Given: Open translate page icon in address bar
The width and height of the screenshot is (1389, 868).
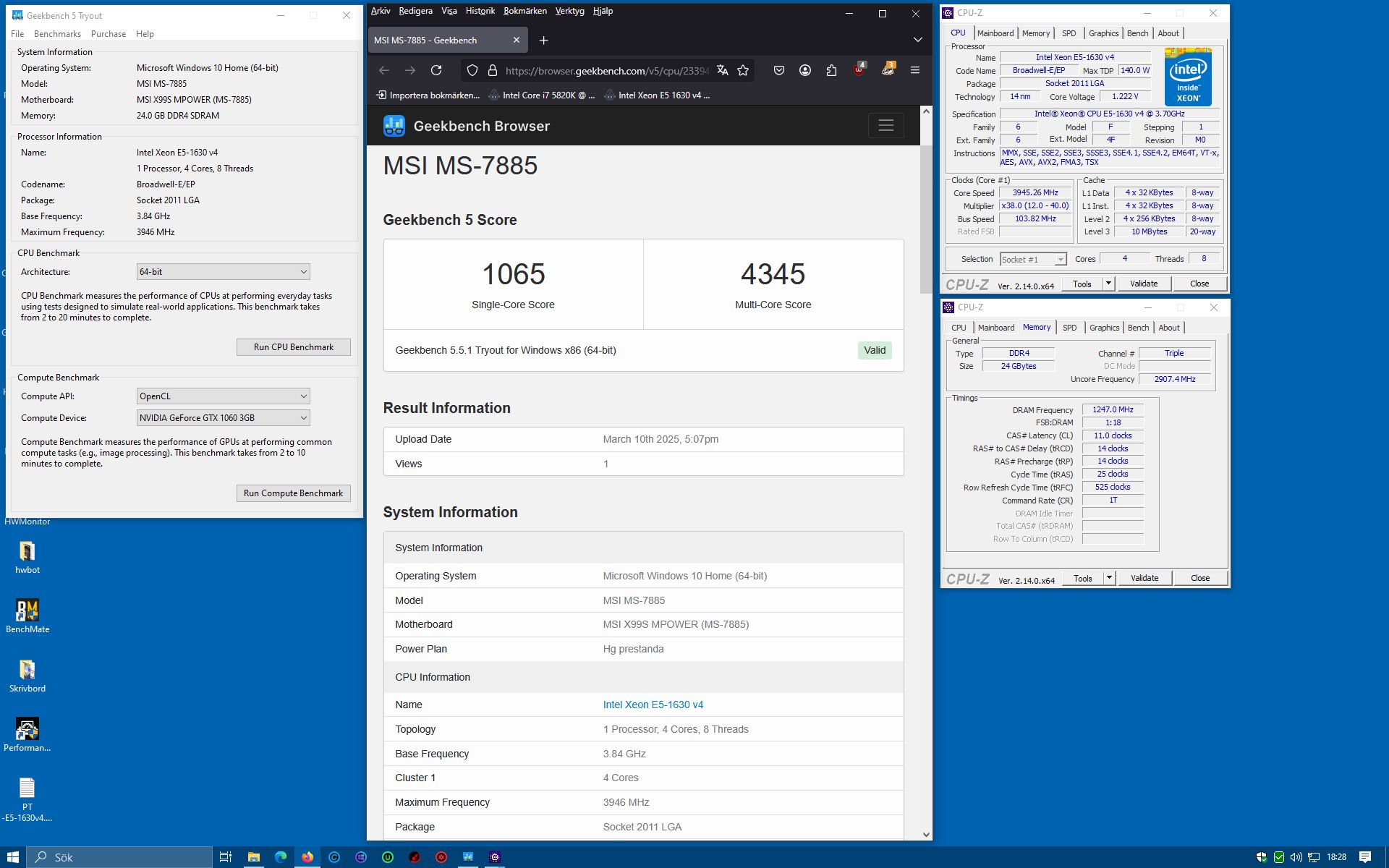Looking at the screenshot, I should (722, 70).
